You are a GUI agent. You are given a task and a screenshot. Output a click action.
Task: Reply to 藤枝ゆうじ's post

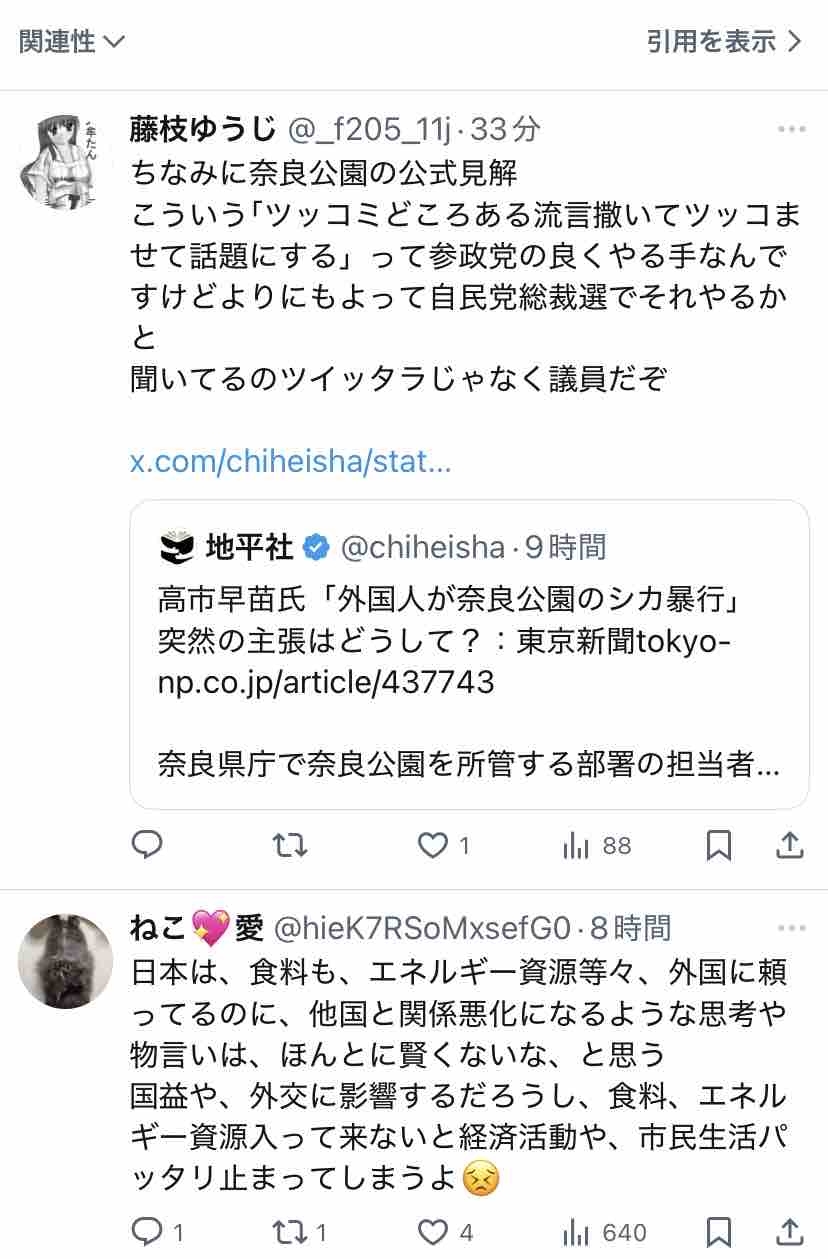[x=147, y=846]
